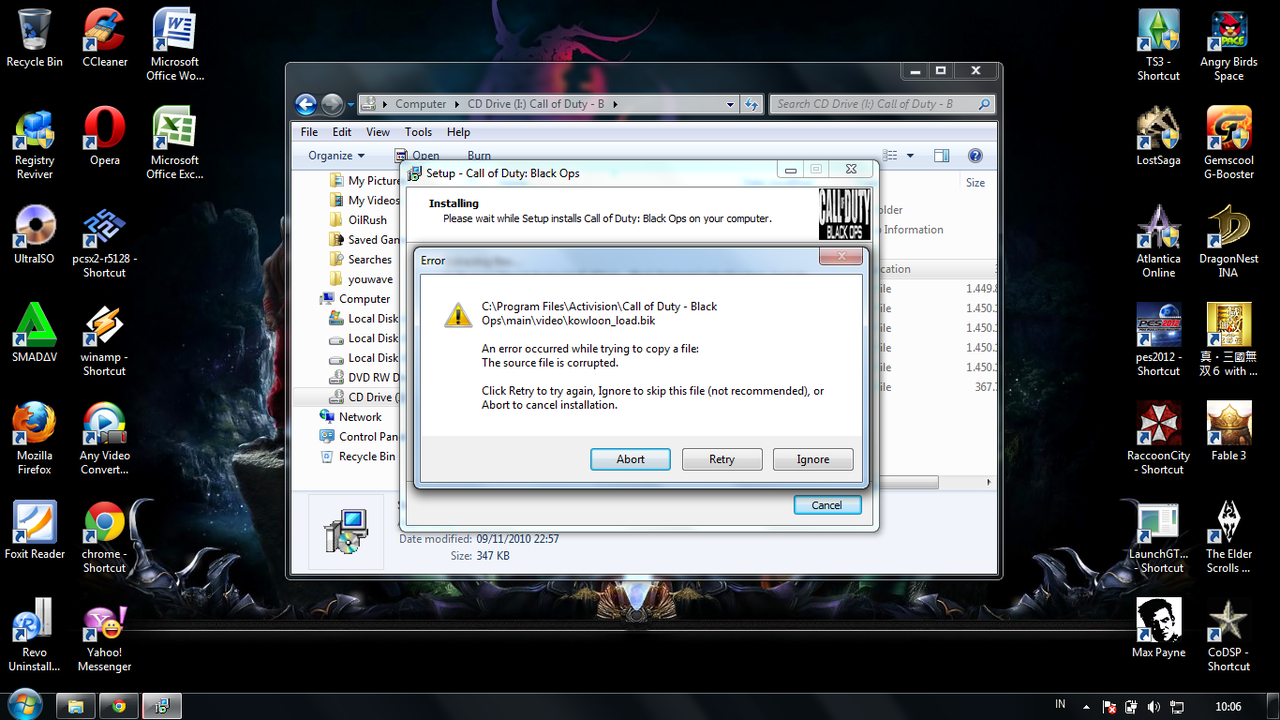1280x720 pixels.
Task: Open Windows Explorer from taskbar
Action: click(x=75, y=706)
